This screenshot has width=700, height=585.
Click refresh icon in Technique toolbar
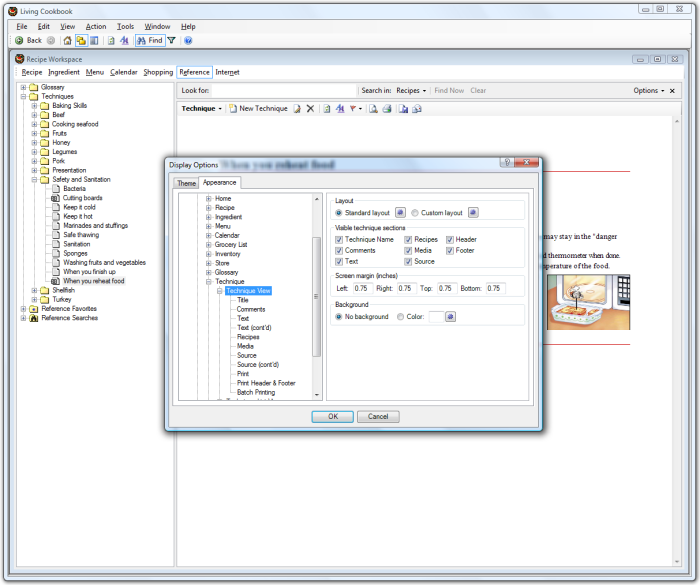click(x=327, y=109)
